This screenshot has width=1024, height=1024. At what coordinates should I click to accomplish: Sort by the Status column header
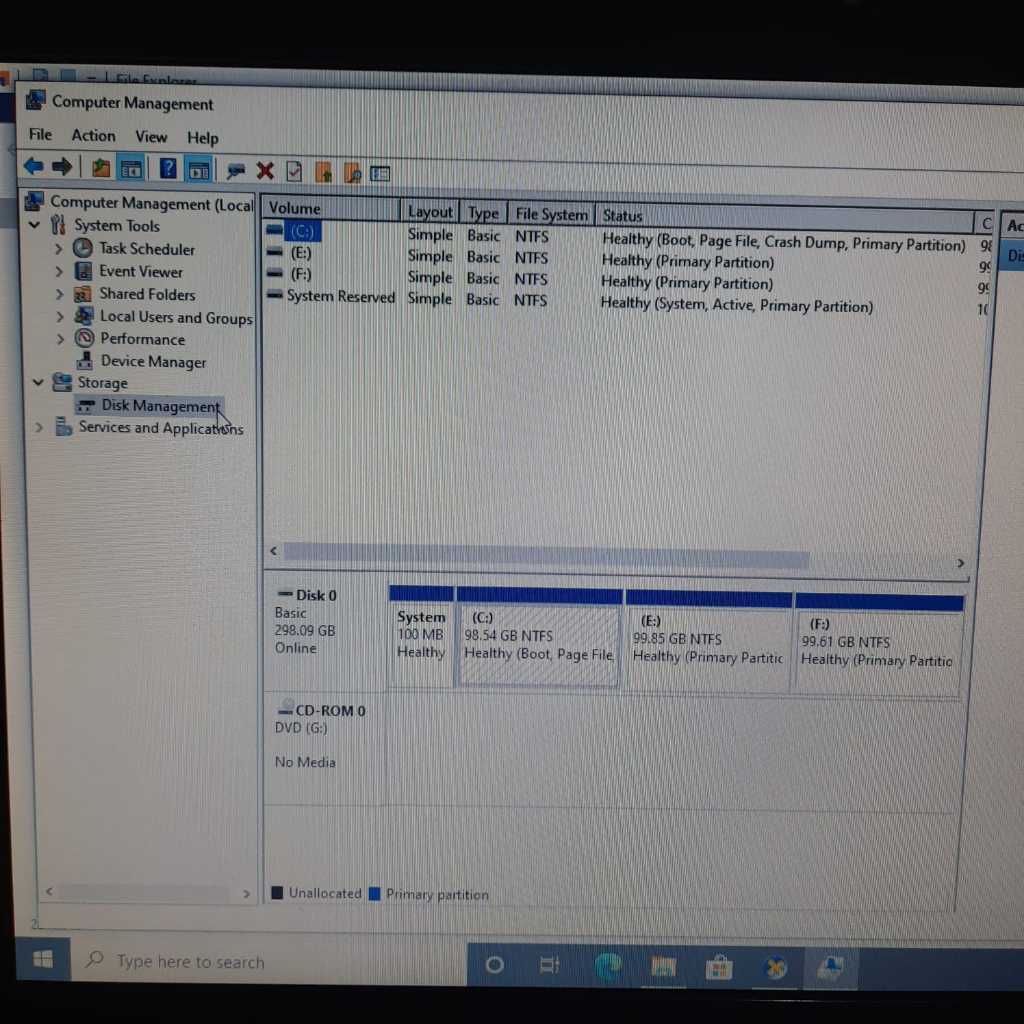784,218
